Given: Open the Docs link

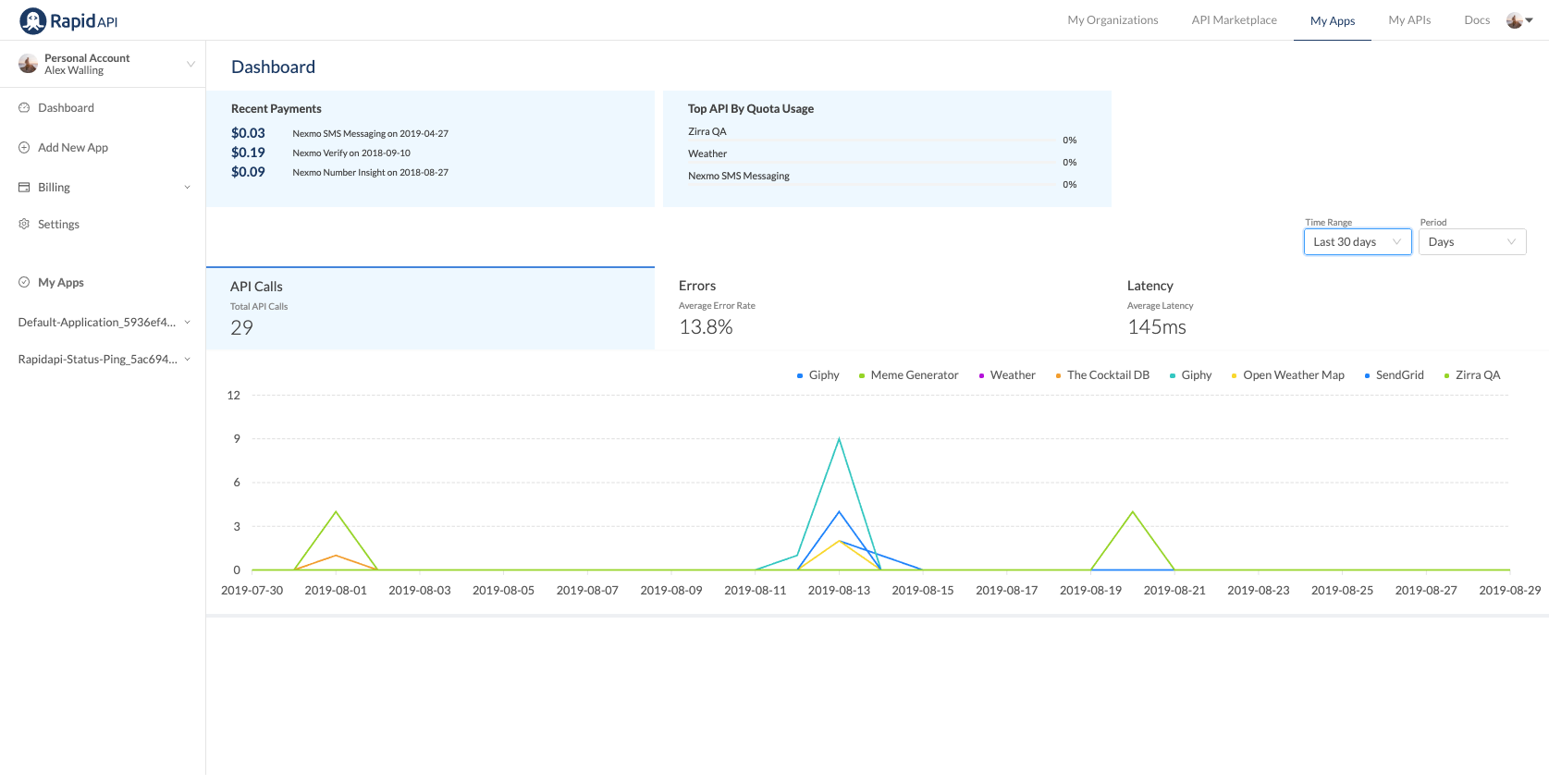Looking at the screenshot, I should (1477, 20).
